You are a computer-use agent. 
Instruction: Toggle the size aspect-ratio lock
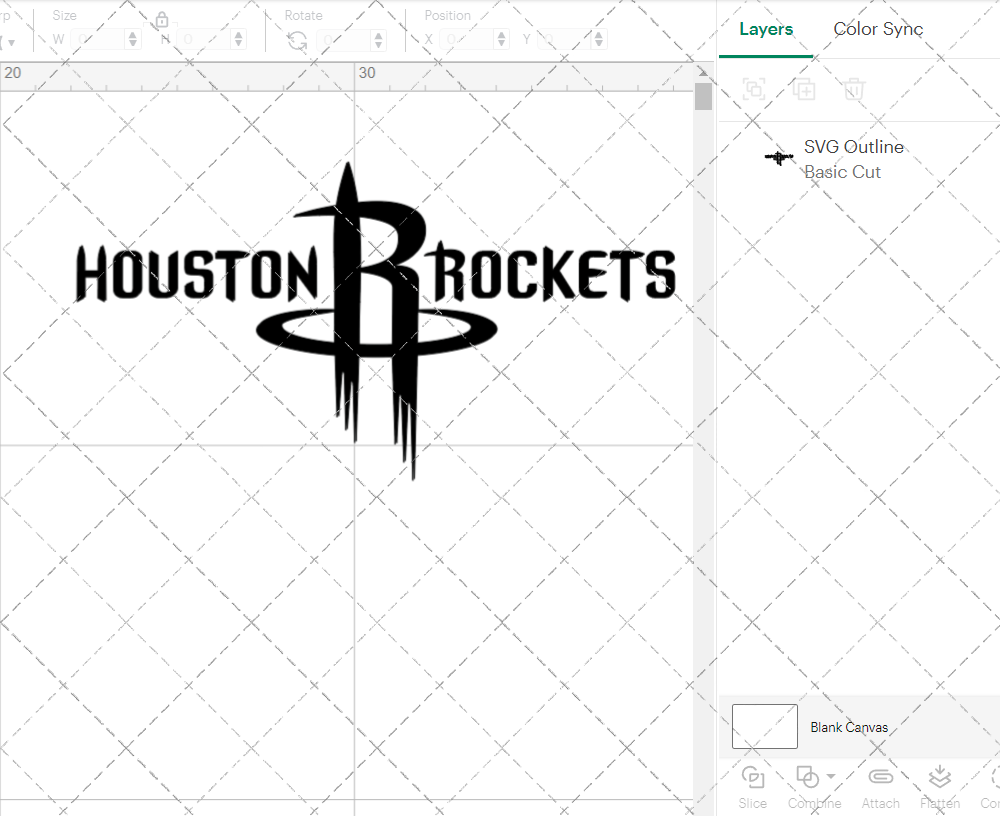point(162,19)
